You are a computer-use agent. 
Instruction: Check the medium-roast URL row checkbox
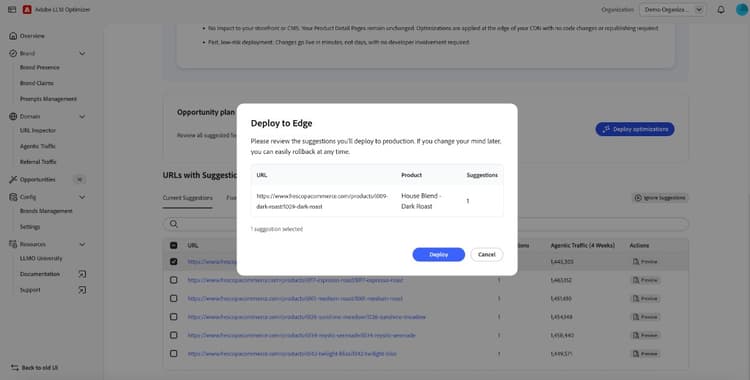tap(174, 298)
